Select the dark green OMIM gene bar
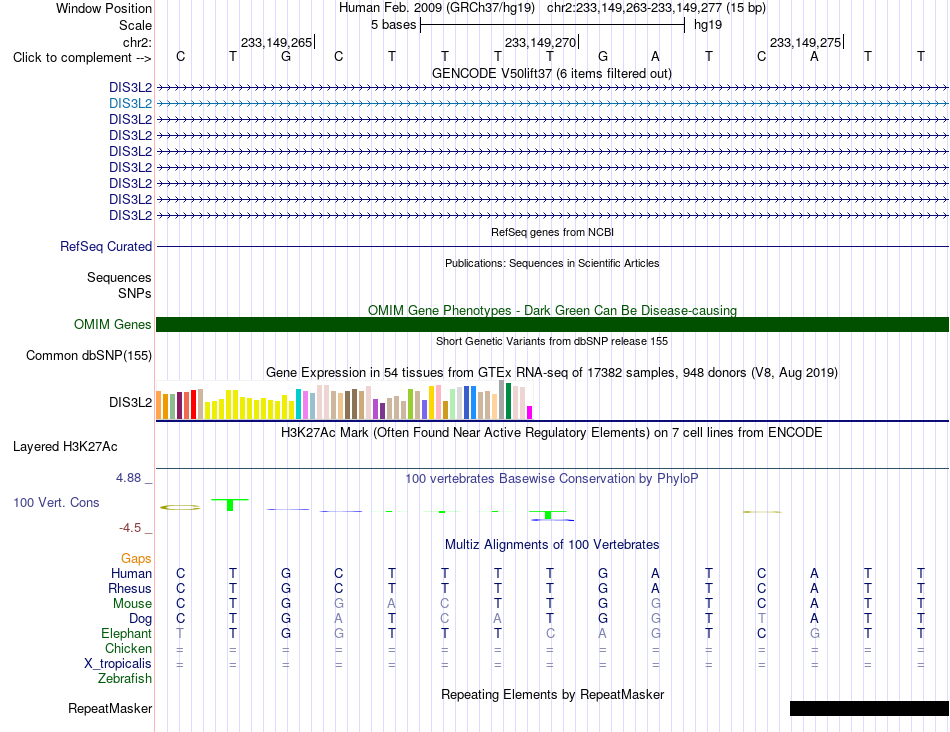Screen dimensions: 950x732 (552, 324)
